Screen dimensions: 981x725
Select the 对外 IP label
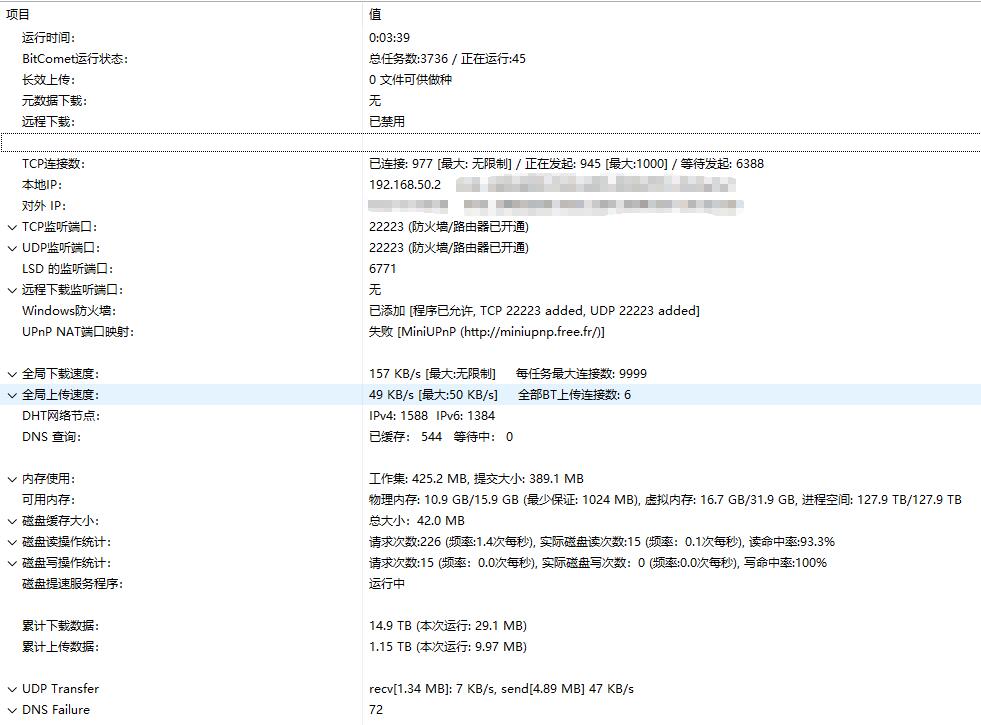[x=44, y=206]
